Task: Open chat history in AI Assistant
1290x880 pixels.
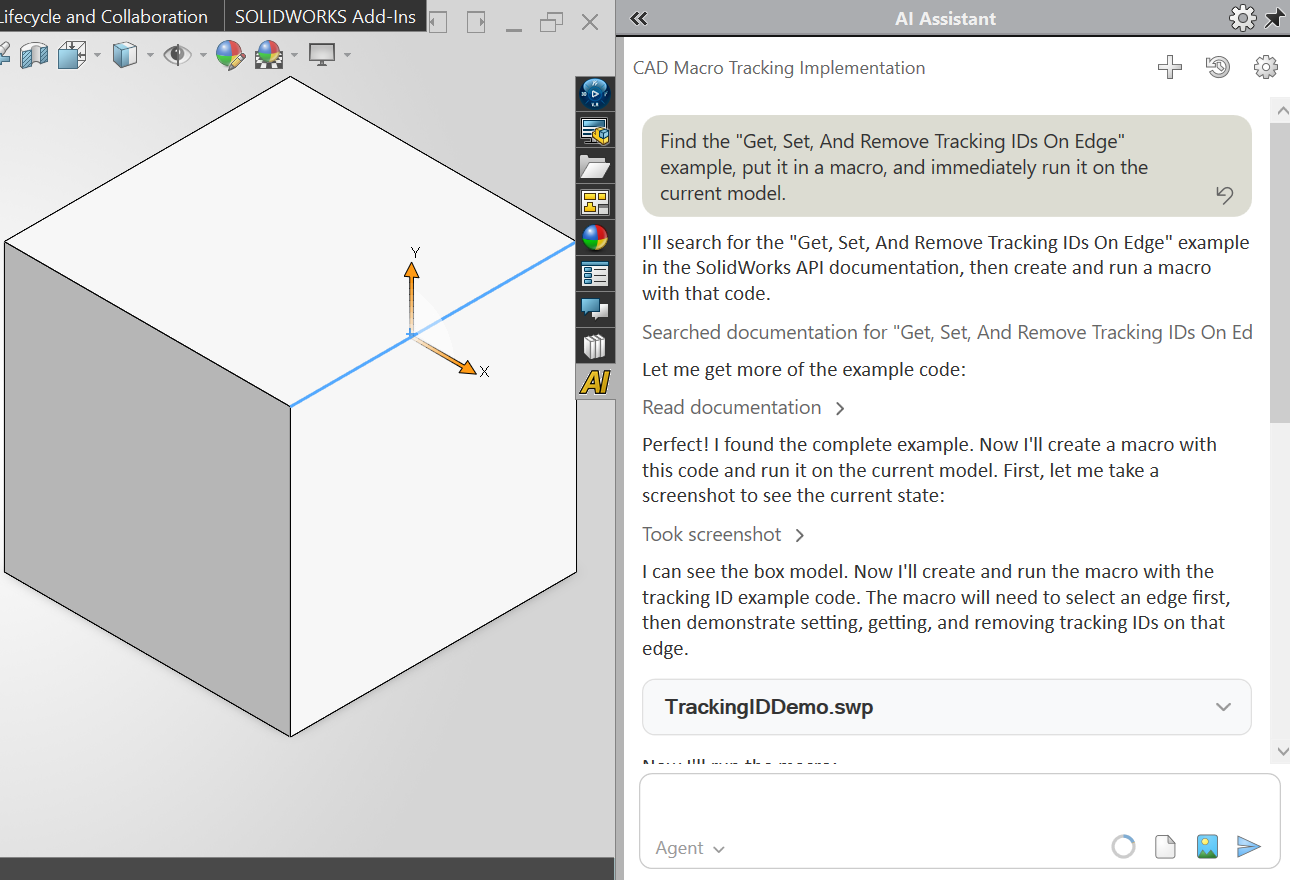Action: point(1217,68)
